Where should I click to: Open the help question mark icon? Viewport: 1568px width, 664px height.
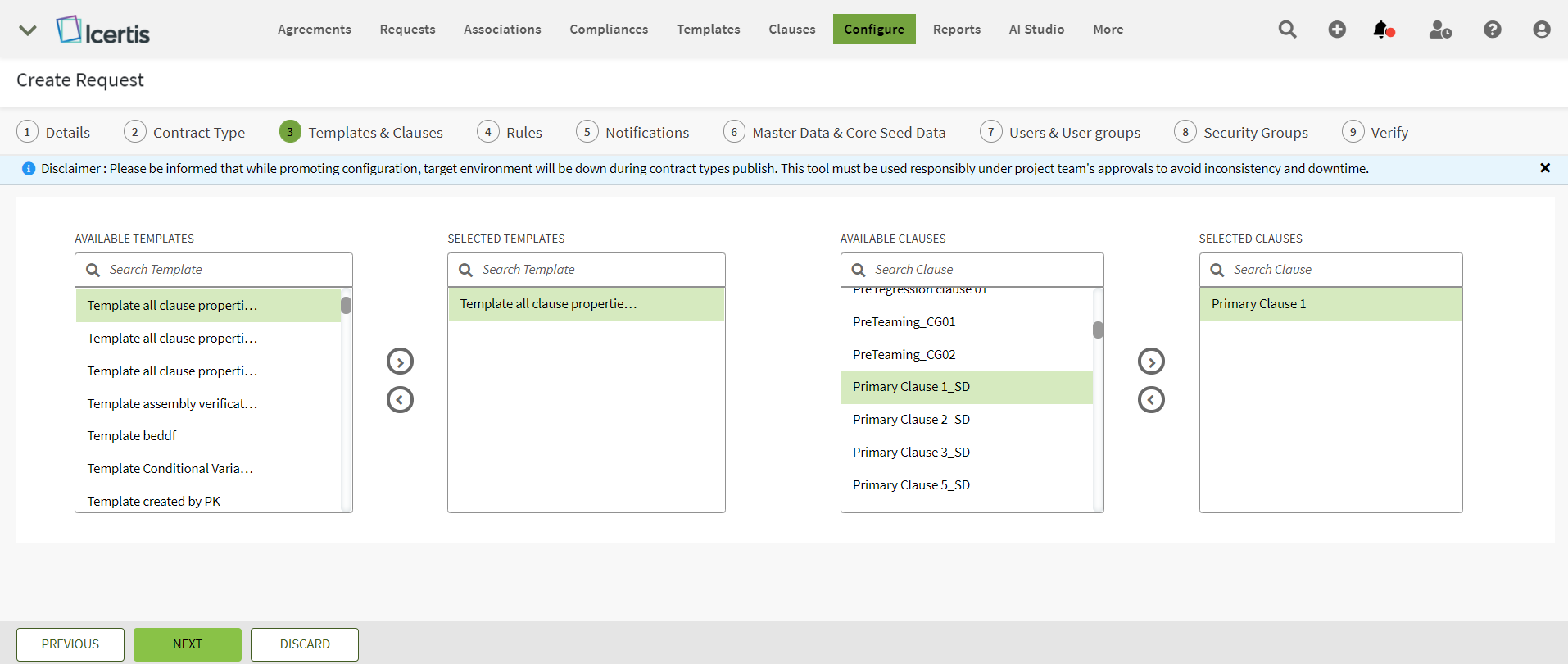click(x=1492, y=30)
